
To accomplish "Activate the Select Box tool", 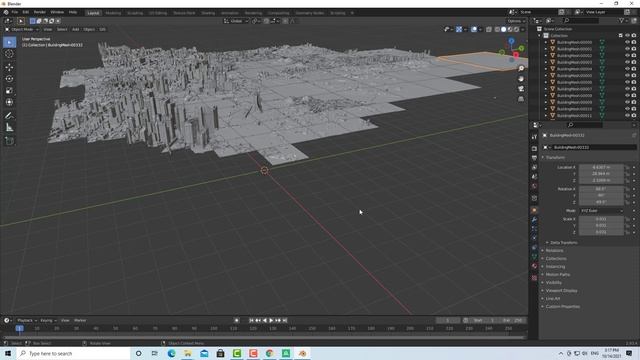I will (9, 42).
